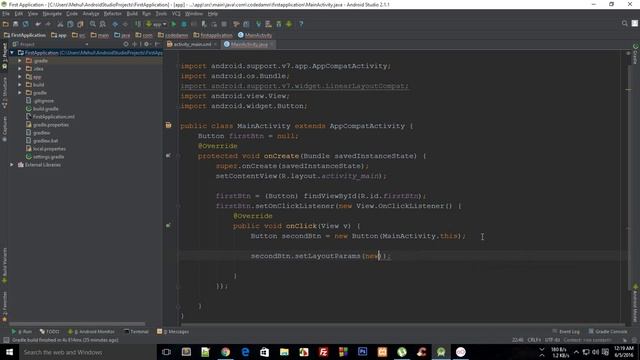This screenshot has height=360, width=640.
Task: Open the Refactor menu
Action: click(x=113, y=13)
